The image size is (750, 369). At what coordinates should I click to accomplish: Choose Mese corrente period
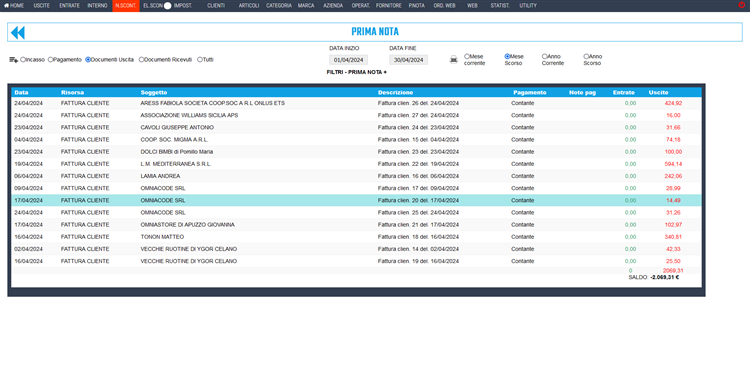pos(466,56)
